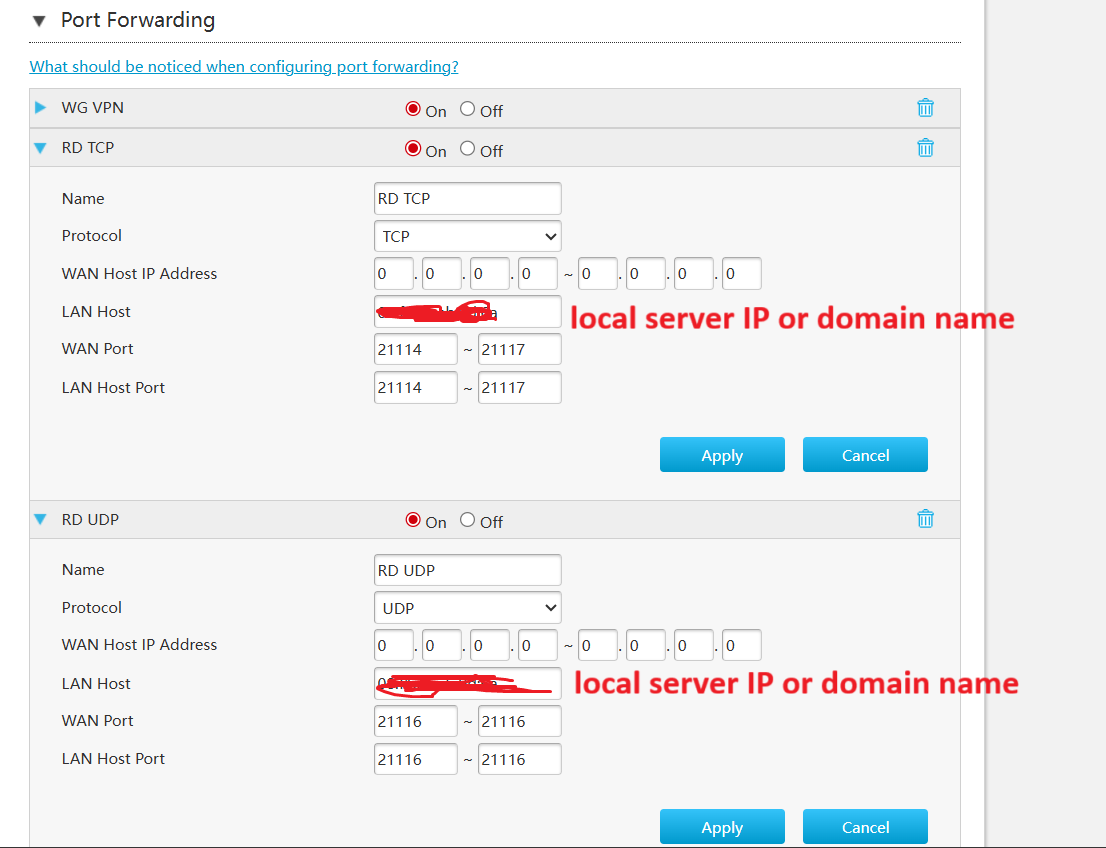1106x848 pixels.
Task: Collapse the RD TCP rule
Action: [41, 148]
